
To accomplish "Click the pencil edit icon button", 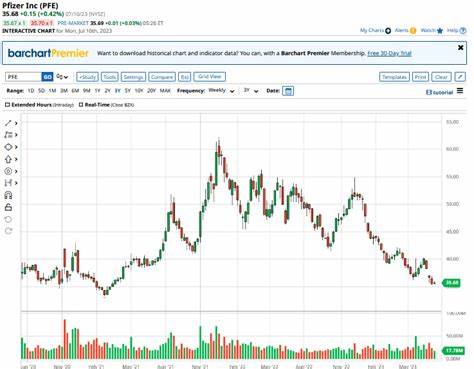I will (x=460, y=77).
